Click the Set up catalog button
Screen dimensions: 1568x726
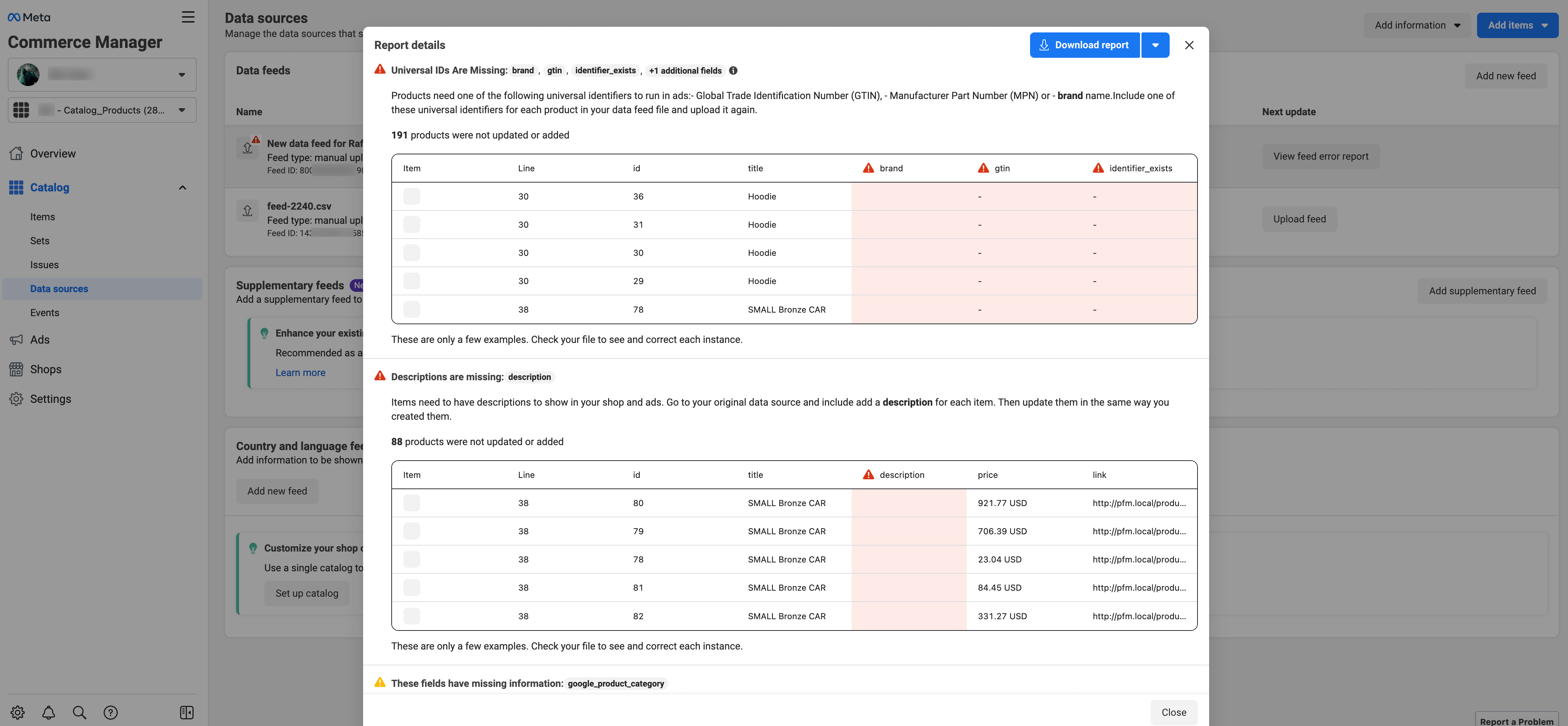pos(307,593)
